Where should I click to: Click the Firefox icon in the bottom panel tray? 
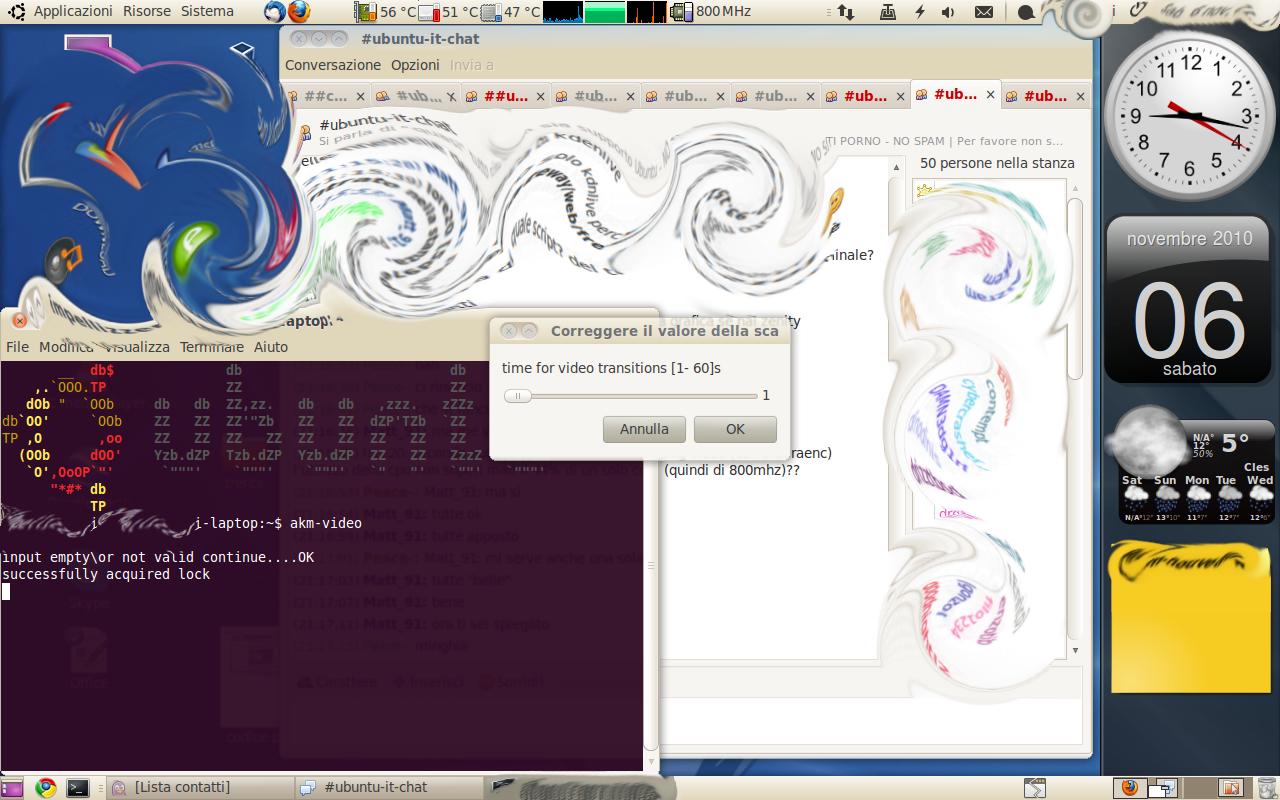tap(1129, 788)
